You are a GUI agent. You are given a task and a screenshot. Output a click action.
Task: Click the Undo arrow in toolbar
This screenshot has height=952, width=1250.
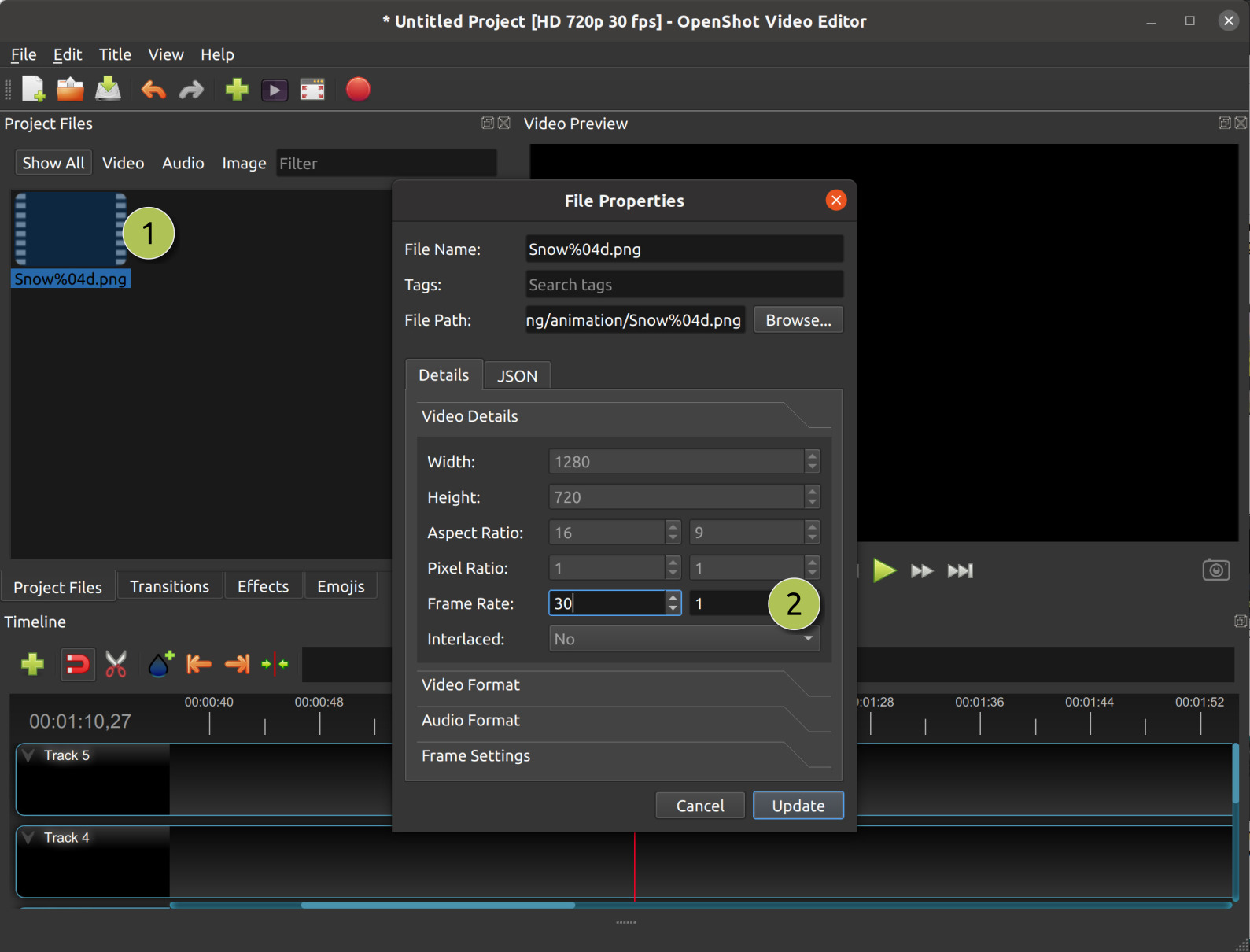click(x=153, y=90)
